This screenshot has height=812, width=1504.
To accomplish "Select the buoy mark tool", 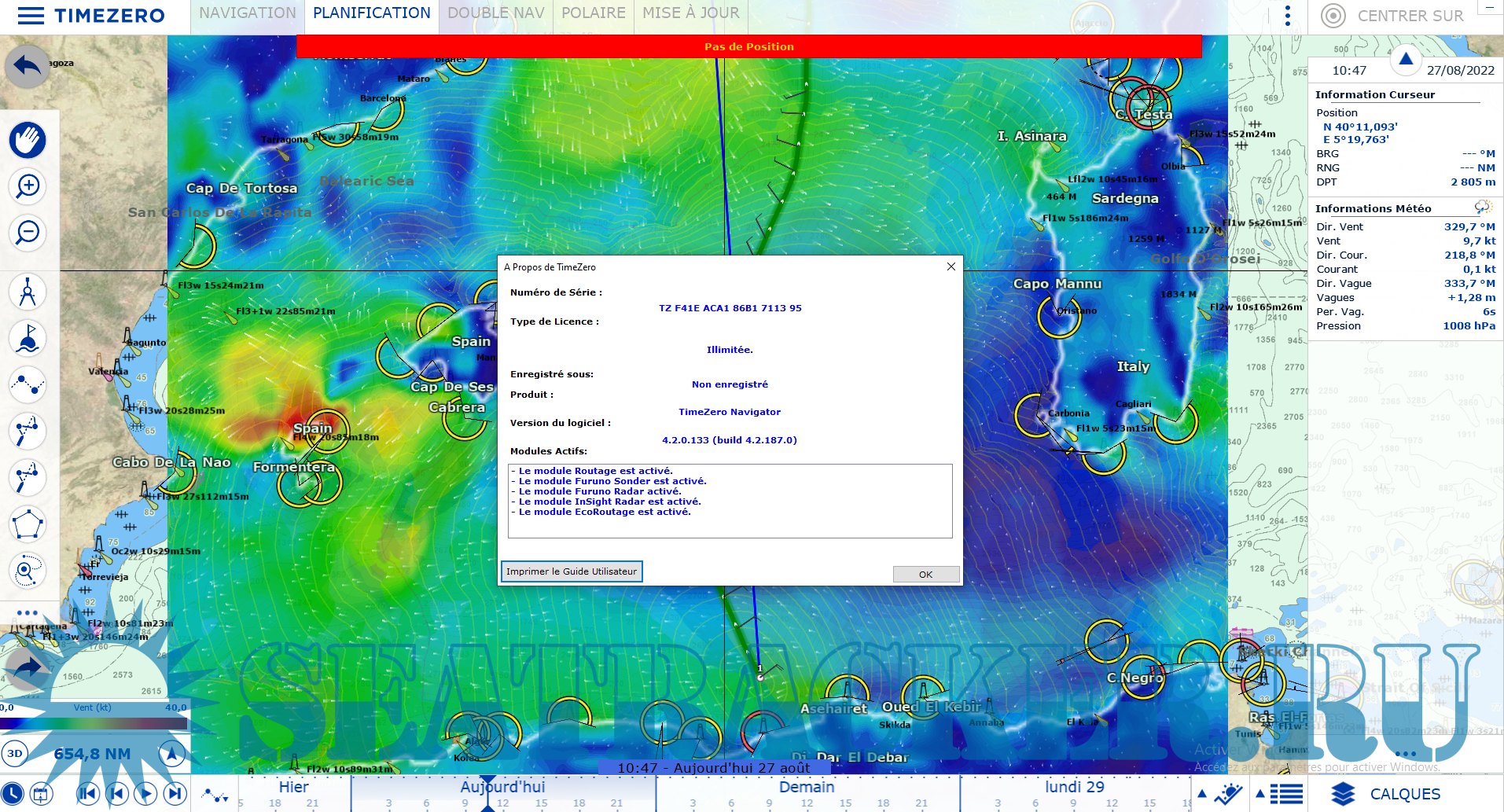I will tap(28, 339).
